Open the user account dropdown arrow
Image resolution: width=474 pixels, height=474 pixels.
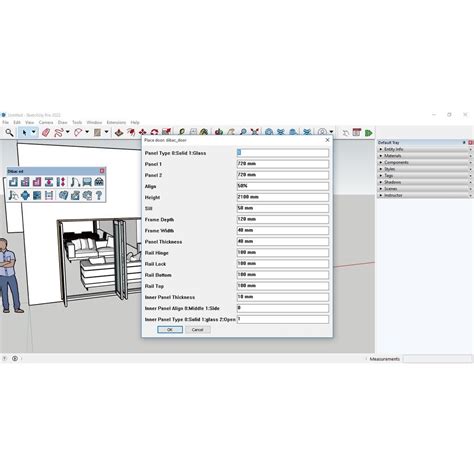331,132
